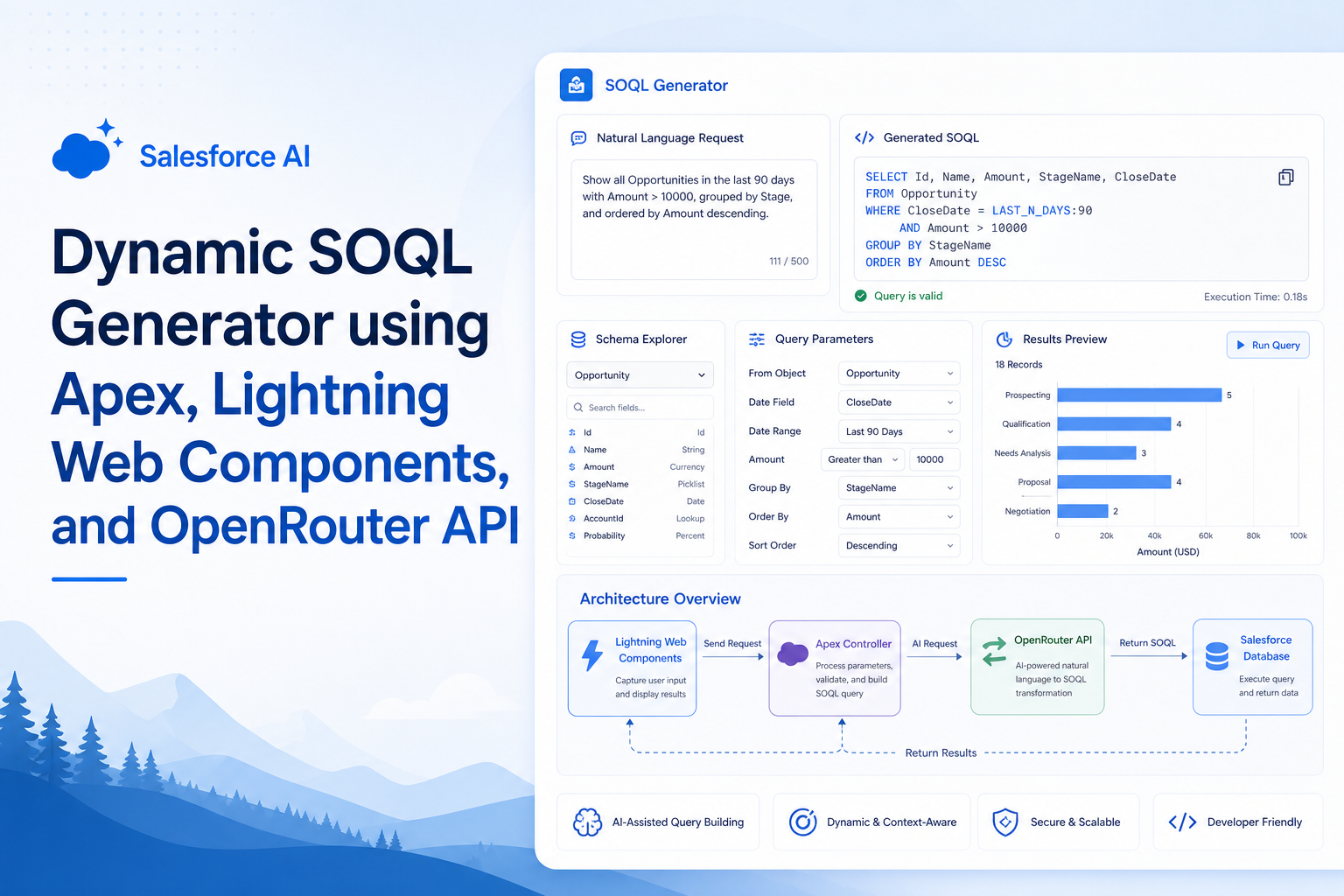Click the Negotiation bar in the chart
The image size is (1344, 896).
pos(1082,511)
